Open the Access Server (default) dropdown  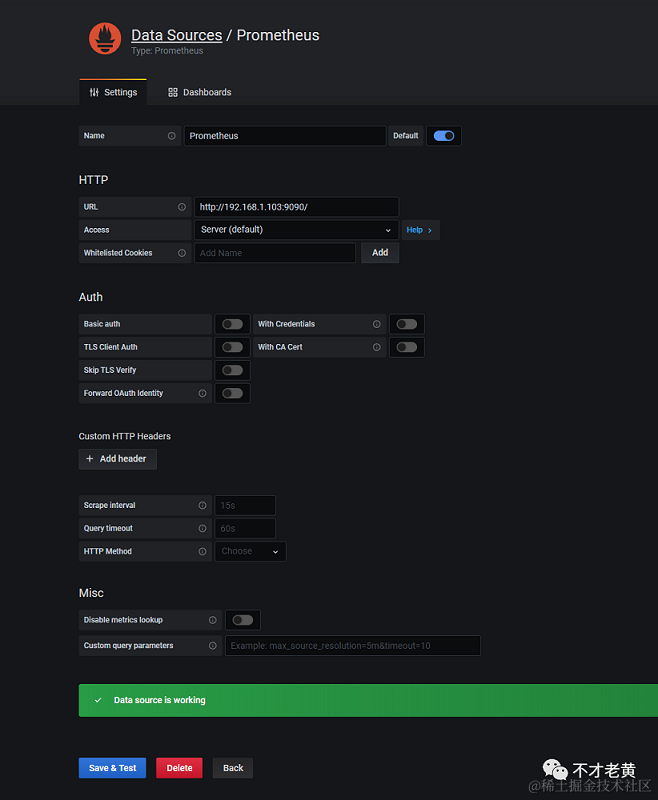tap(296, 230)
